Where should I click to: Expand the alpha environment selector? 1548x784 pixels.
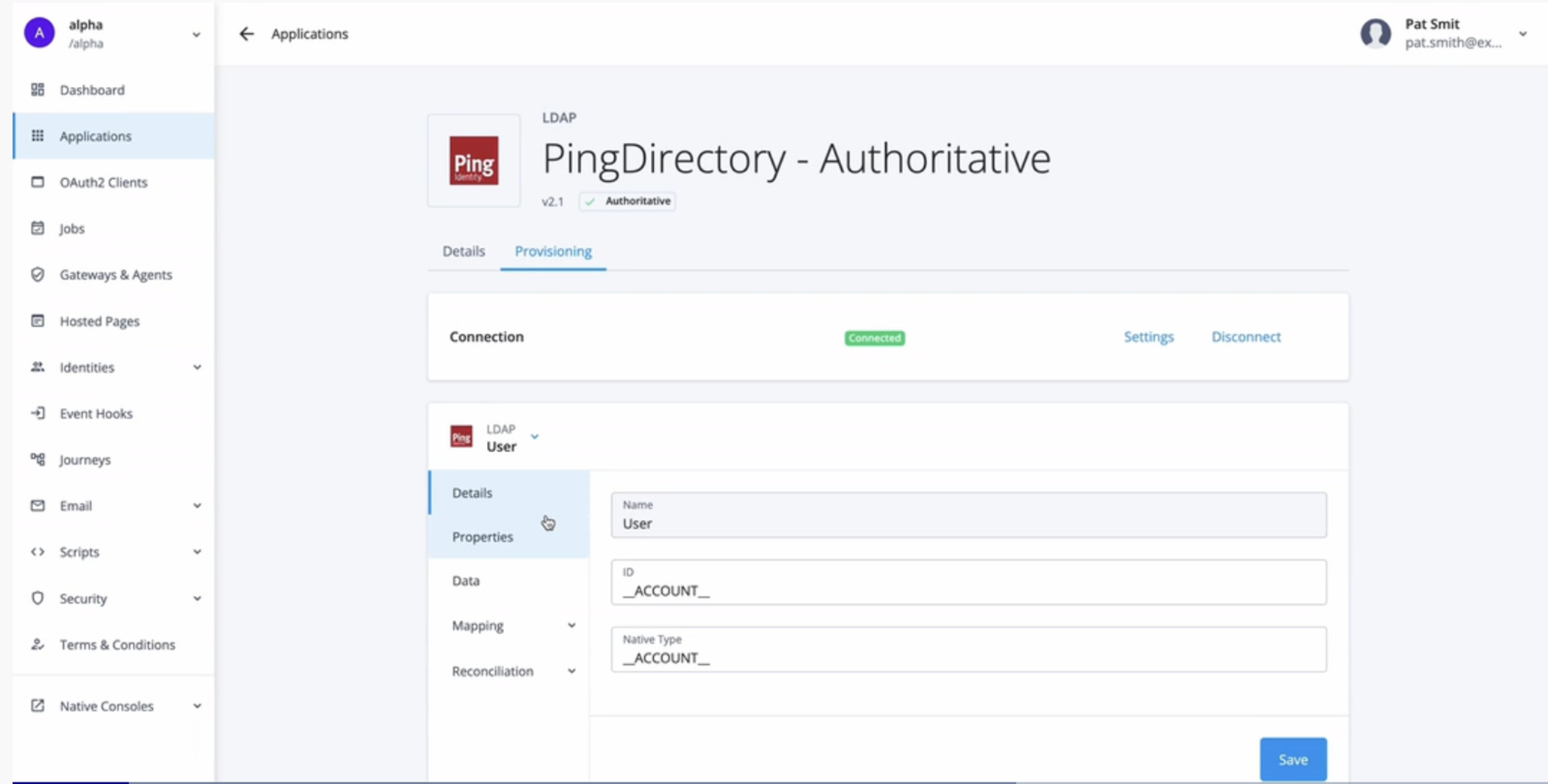pos(196,35)
